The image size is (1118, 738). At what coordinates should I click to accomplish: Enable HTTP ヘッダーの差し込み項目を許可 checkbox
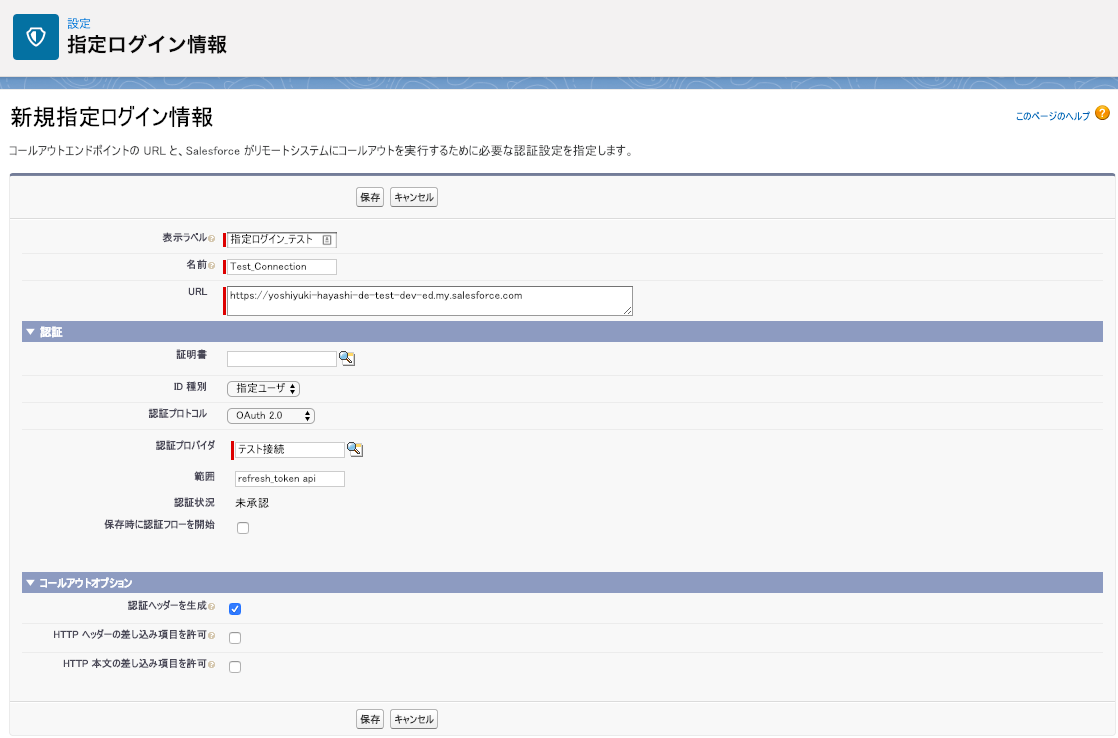(235, 638)
